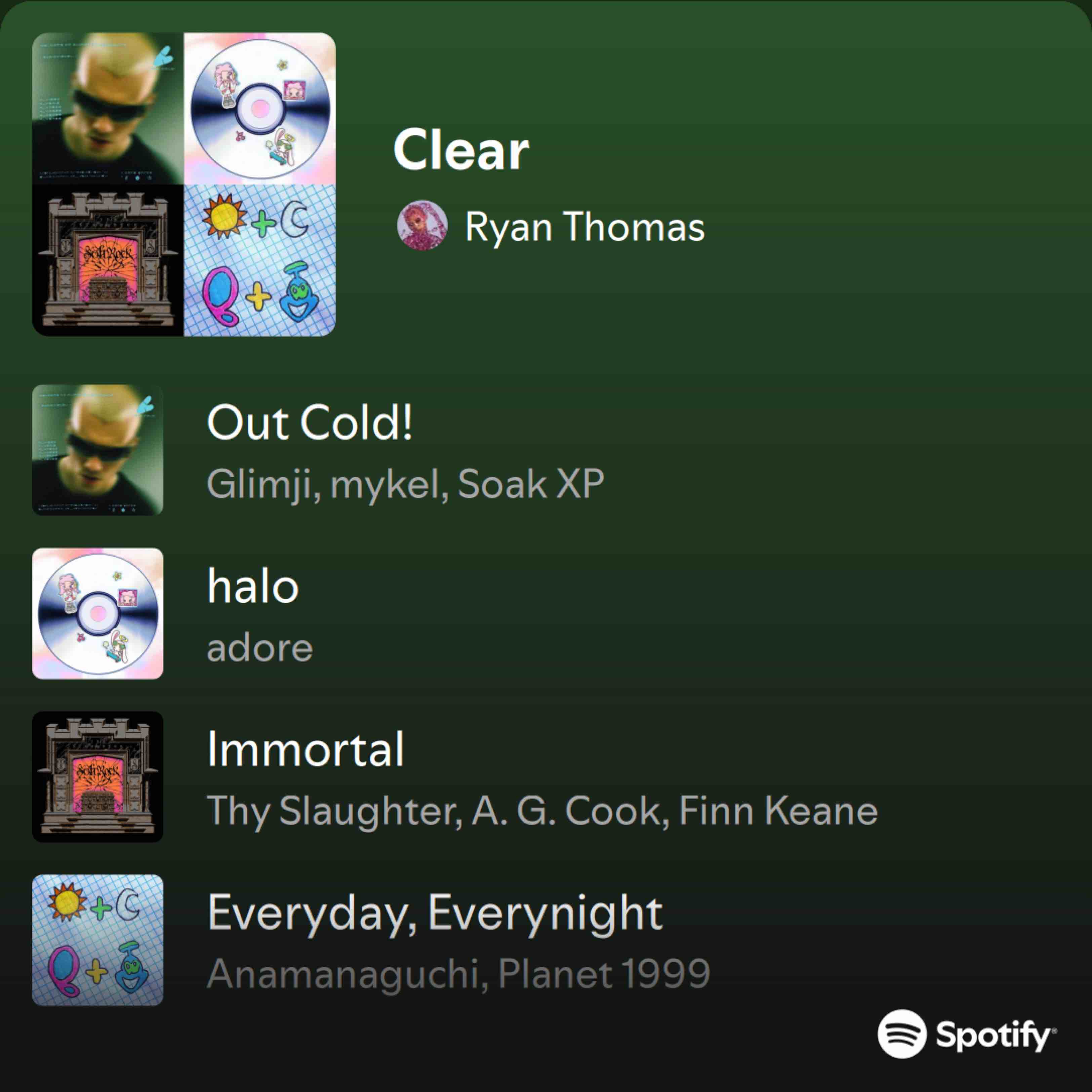Screen dimensions: 1092x1092
Task: Select the Immortal castle artwork thumbnail
Action: coord(98,777)
